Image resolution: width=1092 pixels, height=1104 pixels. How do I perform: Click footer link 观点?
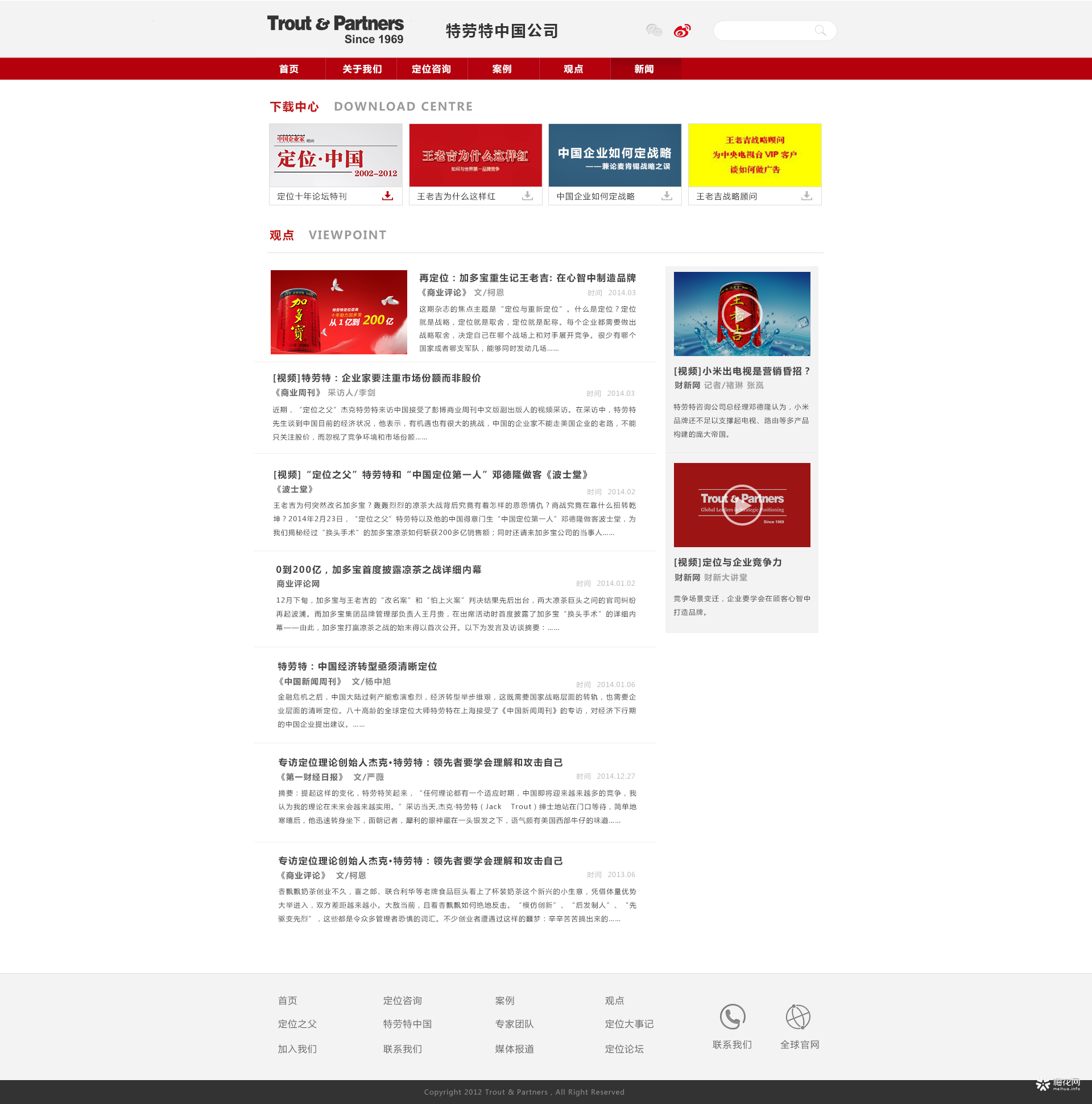(614, 1000)
